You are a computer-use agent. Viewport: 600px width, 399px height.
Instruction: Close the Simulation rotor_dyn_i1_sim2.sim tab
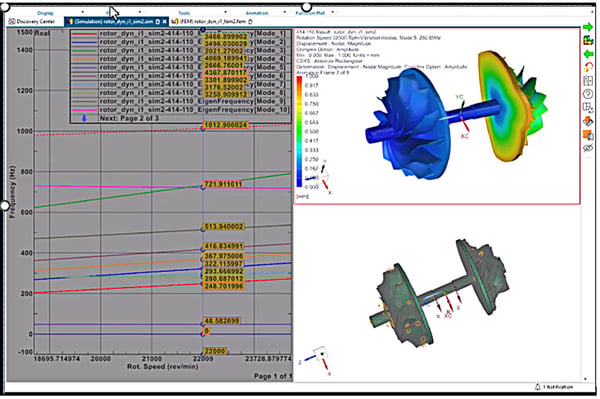pos(165,21)
